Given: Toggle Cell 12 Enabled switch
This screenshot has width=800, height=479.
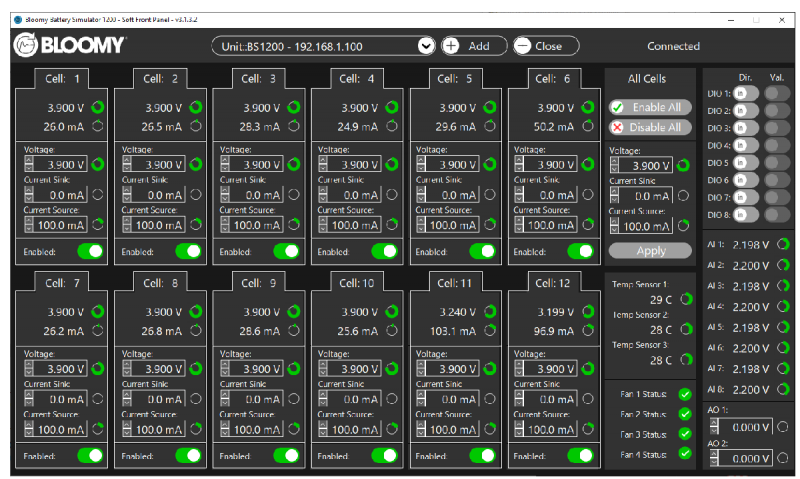Looking at the screenshot, I should coord(580,456).
